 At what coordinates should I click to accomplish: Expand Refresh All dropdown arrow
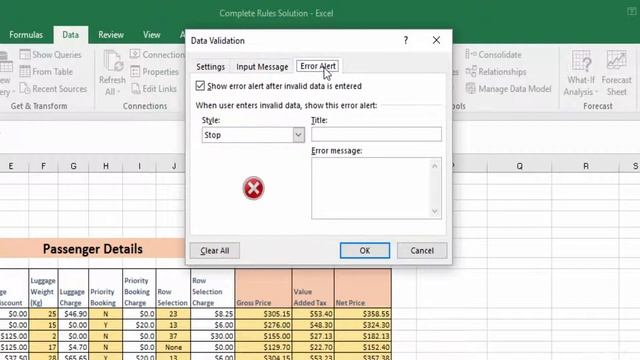click(119, 92)
